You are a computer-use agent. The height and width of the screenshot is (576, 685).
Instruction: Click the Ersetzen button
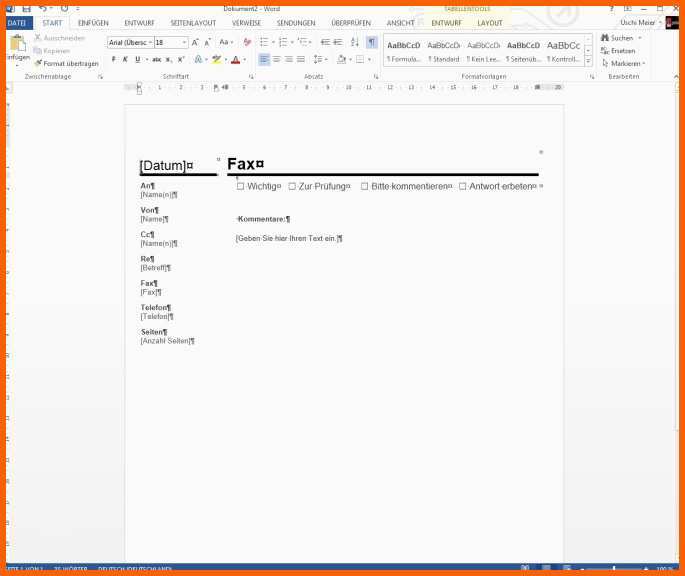[618, 51]
